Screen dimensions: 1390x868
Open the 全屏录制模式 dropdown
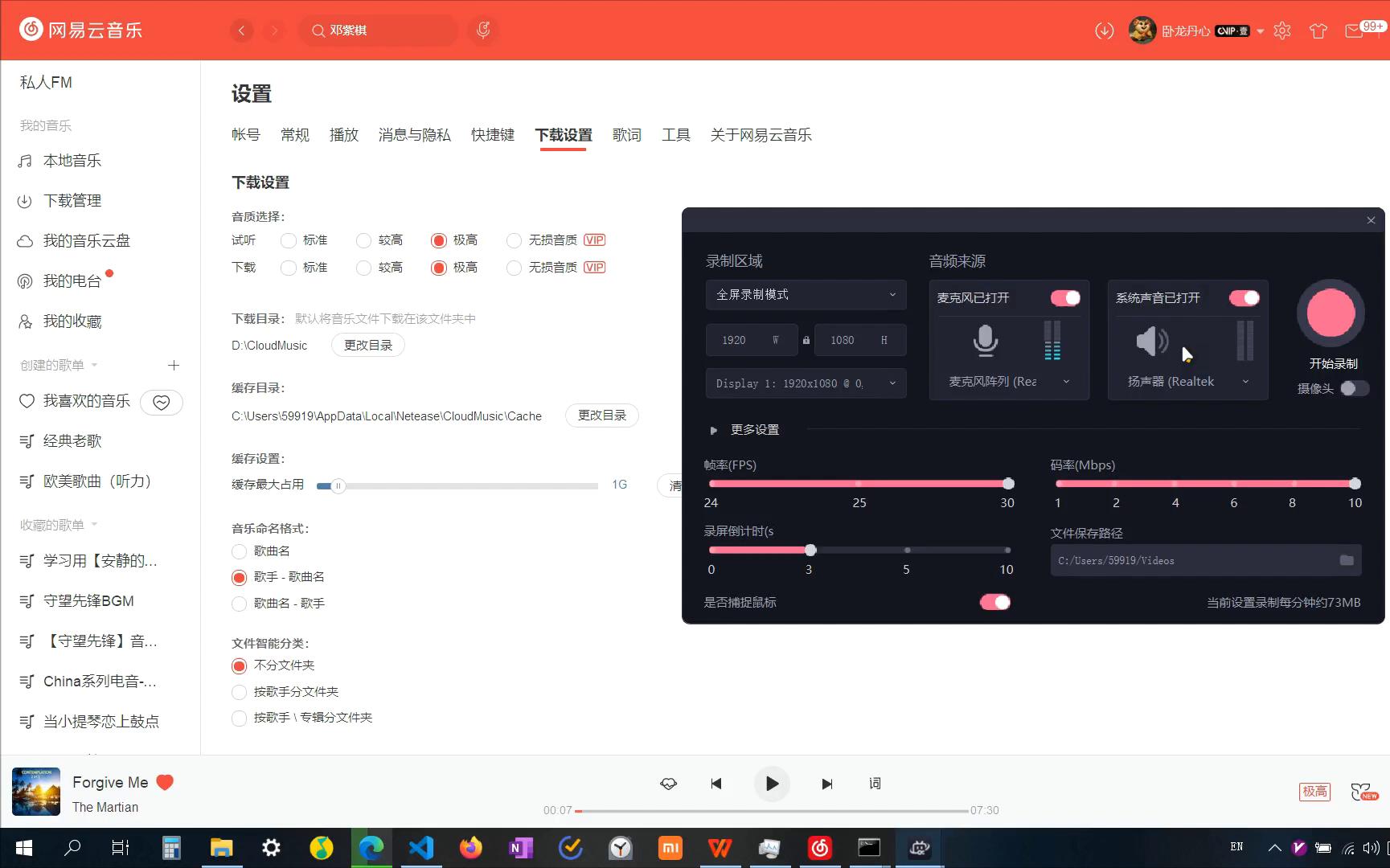click(x=805, y=295)
